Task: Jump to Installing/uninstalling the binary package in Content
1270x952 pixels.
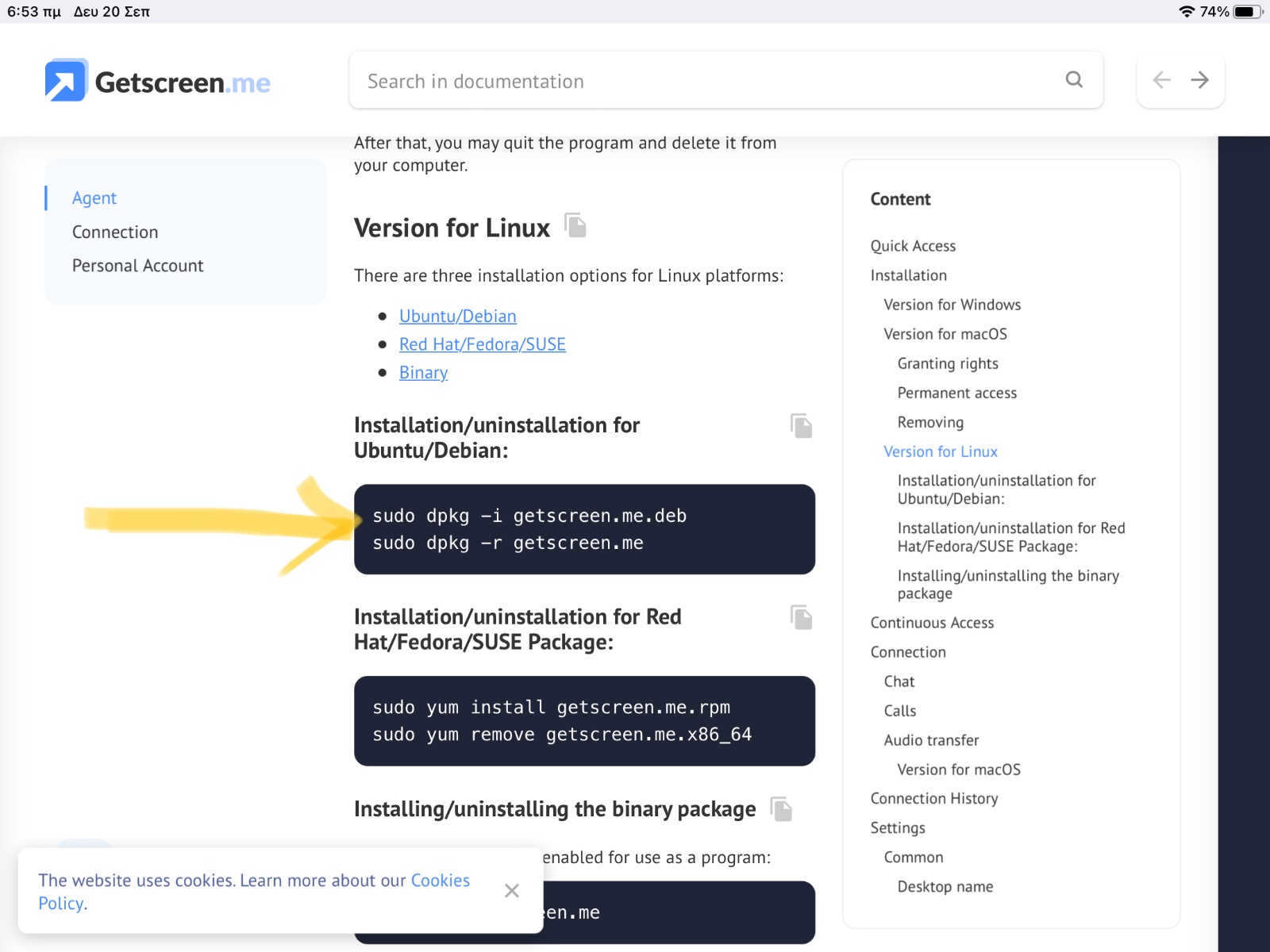Action: tap(1008, 585)
